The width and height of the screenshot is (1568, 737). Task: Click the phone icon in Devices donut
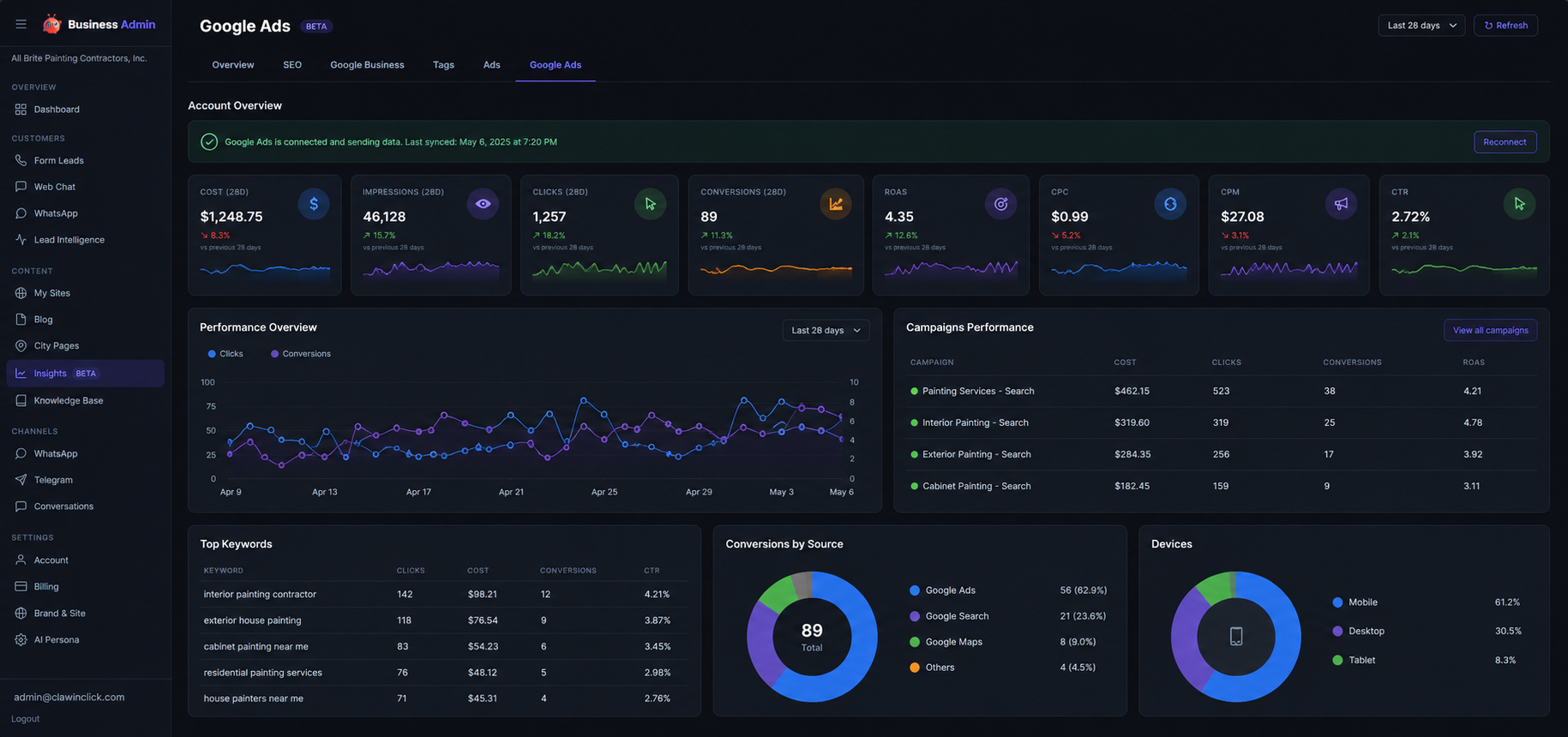point(1236,637)
